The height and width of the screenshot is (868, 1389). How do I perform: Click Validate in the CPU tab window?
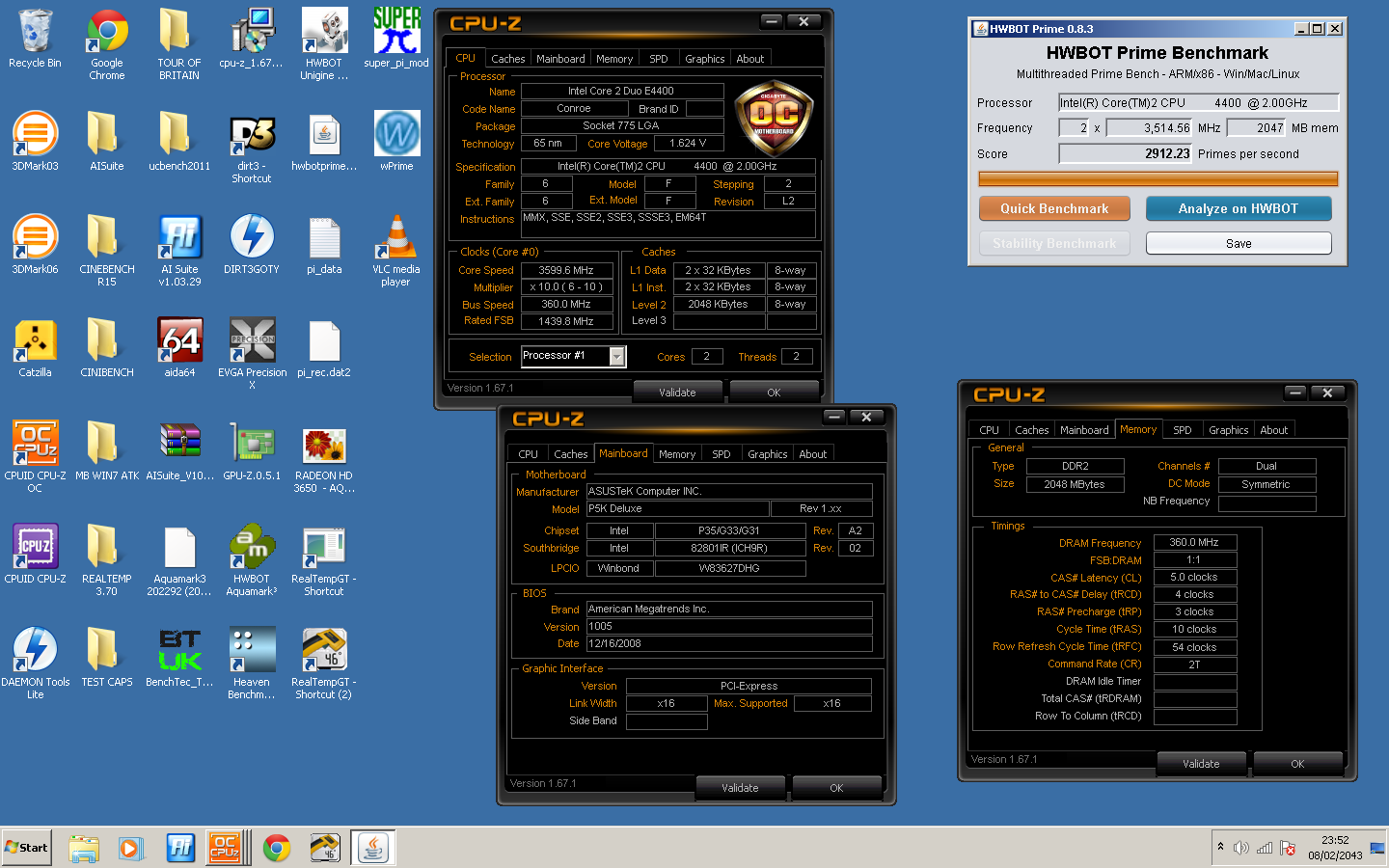[677, 393]
